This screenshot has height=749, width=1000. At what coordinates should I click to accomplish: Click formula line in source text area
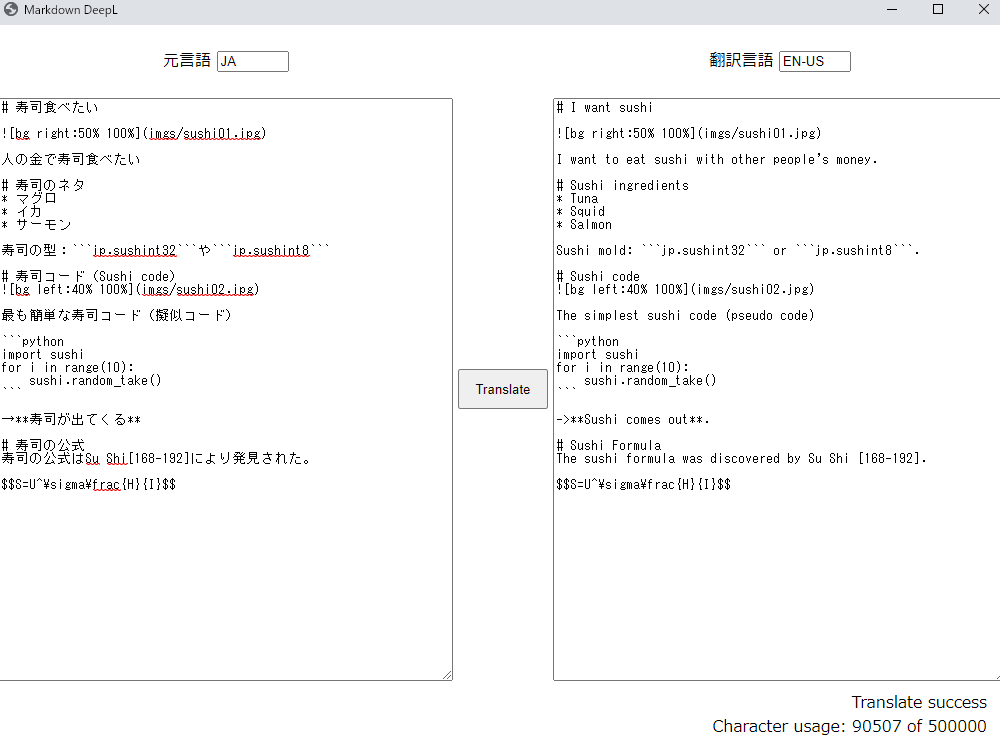tap(89, 484)
